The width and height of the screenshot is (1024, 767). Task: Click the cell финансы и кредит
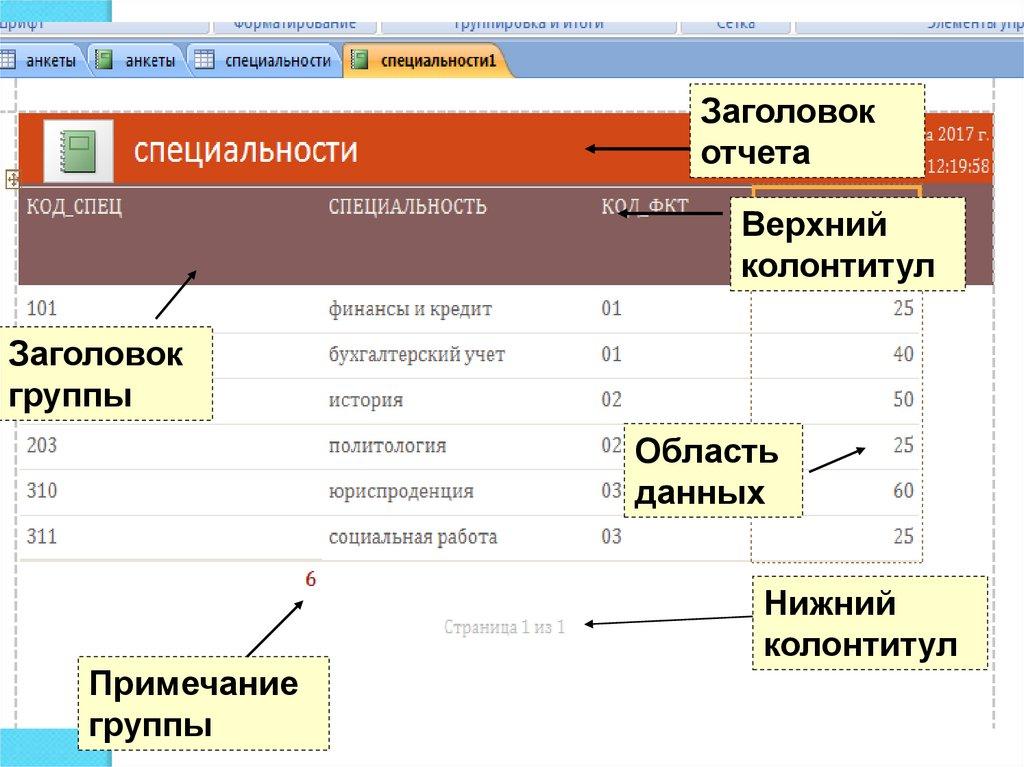[410, 309]
